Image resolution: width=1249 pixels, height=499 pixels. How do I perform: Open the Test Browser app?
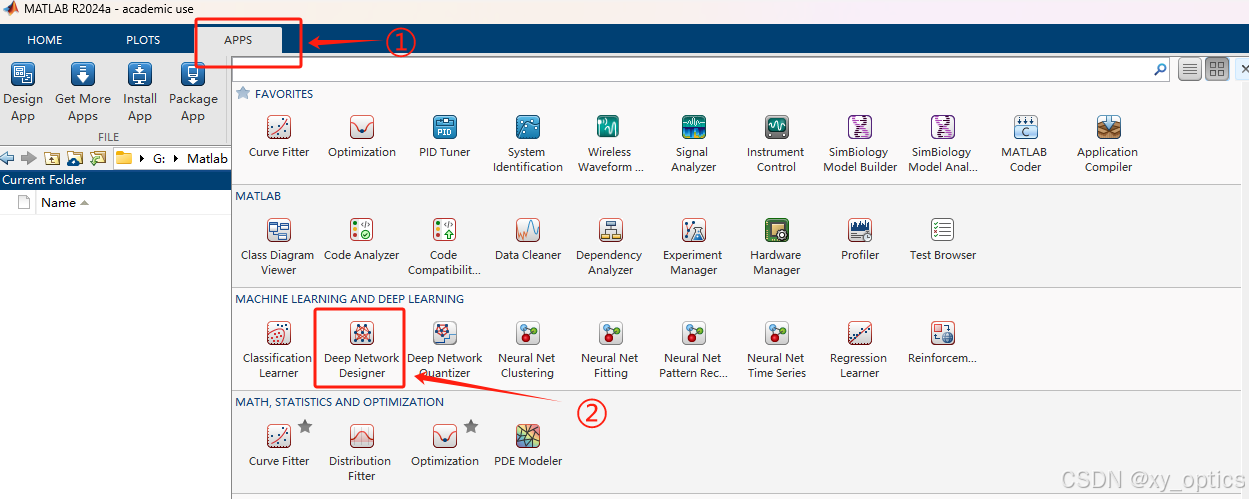pyautogui.click(x=943, y=240)
